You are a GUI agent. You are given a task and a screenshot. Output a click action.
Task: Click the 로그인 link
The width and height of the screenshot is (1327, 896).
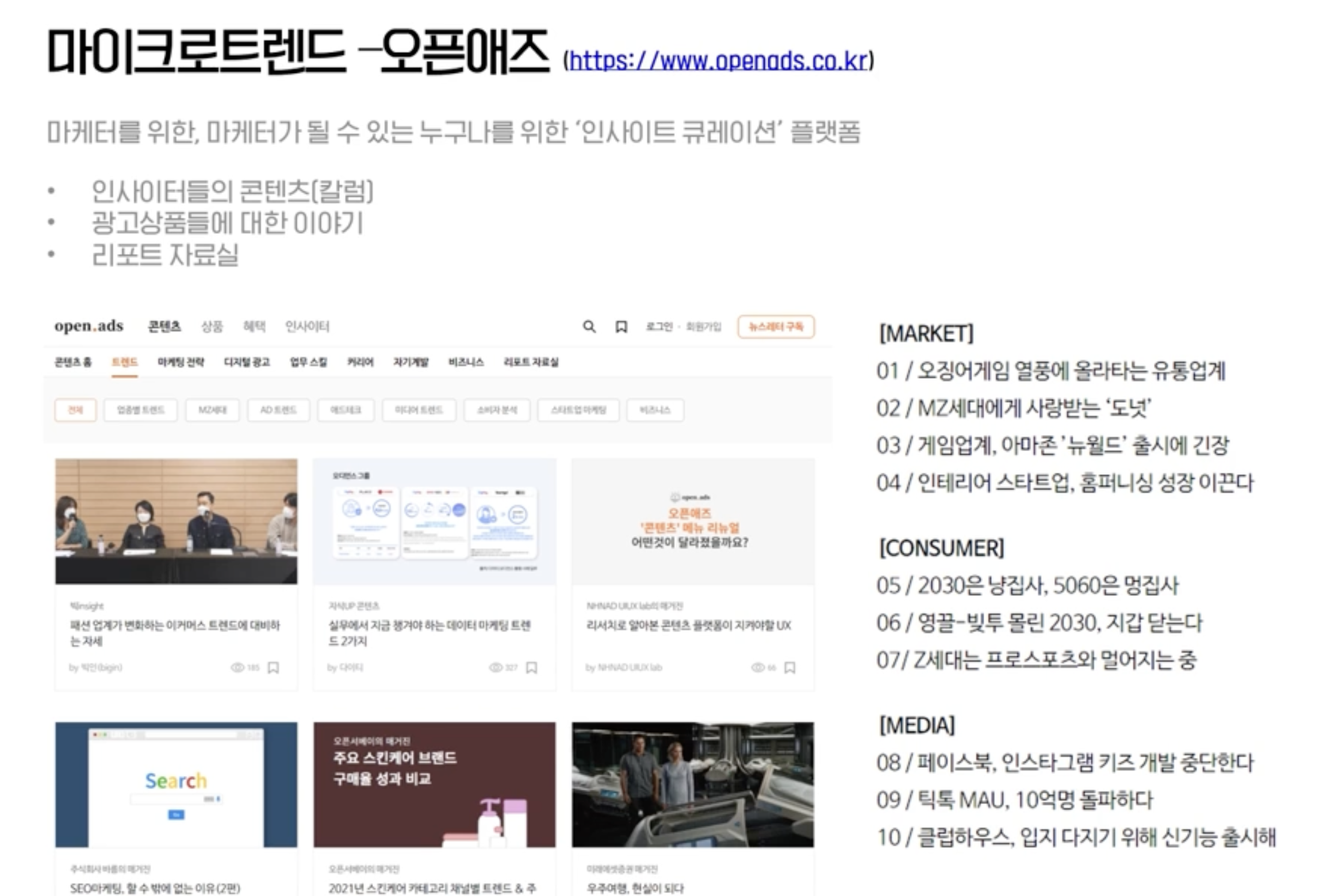pos(659,326)
